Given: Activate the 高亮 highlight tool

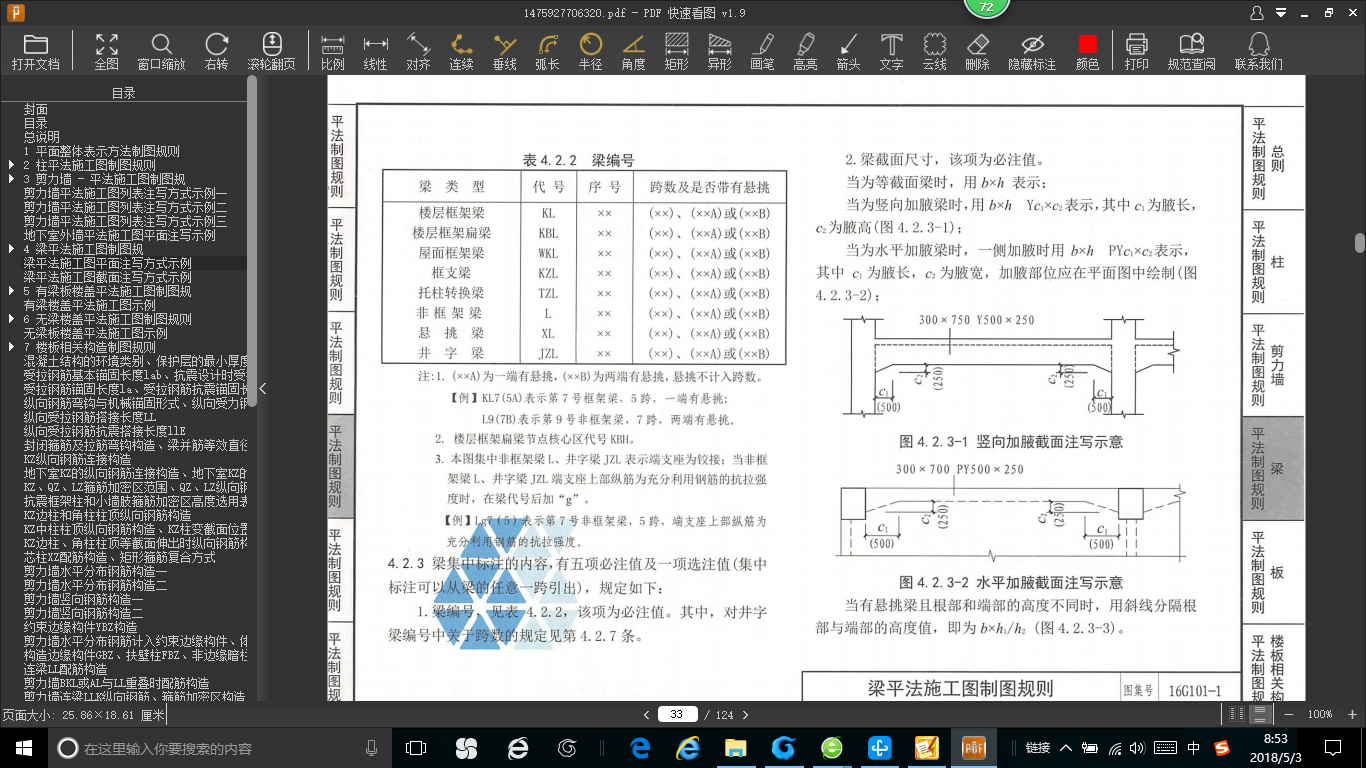Looking at the screenshot, I should tap(805, 46).
